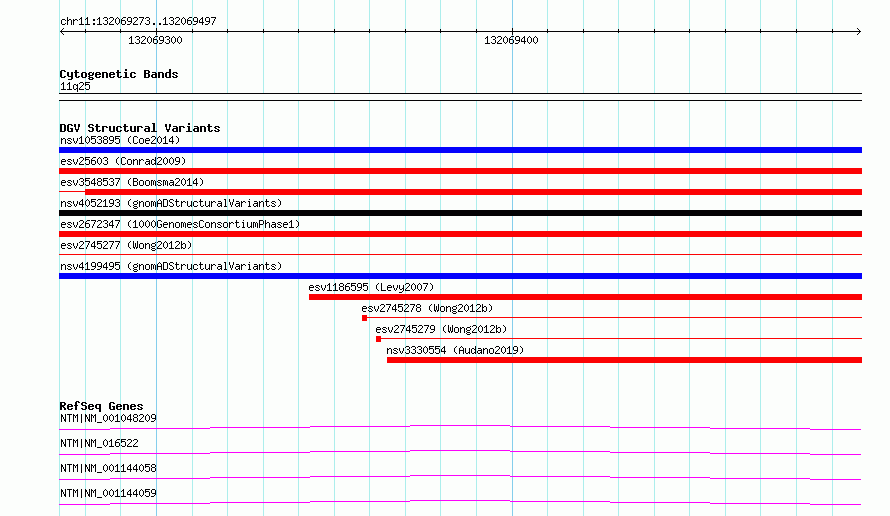Screen dimensions: 890x516
Task: Open variant esv25603 (Conrad2009) label
Action: 123,161
